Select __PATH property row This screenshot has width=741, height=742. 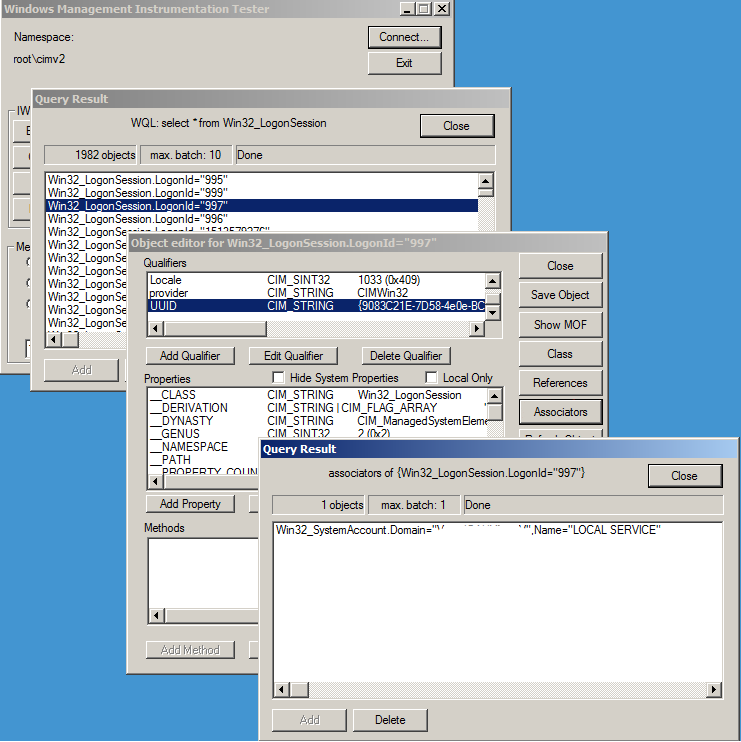pyautogui.click(x=204, y=459)
